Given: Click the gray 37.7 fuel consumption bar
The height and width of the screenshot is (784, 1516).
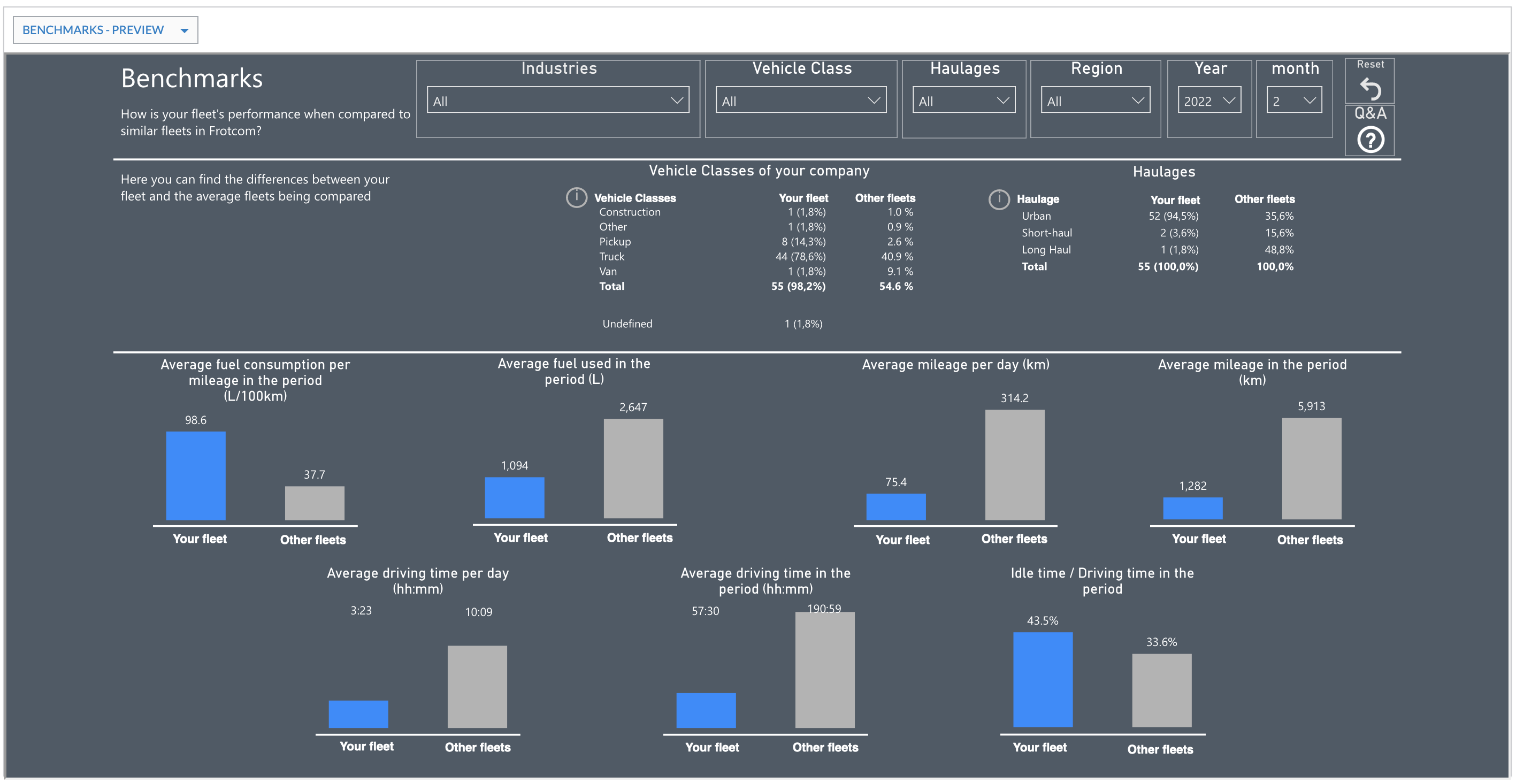Looking at the screenshot, I should click(x=314, y=503).
